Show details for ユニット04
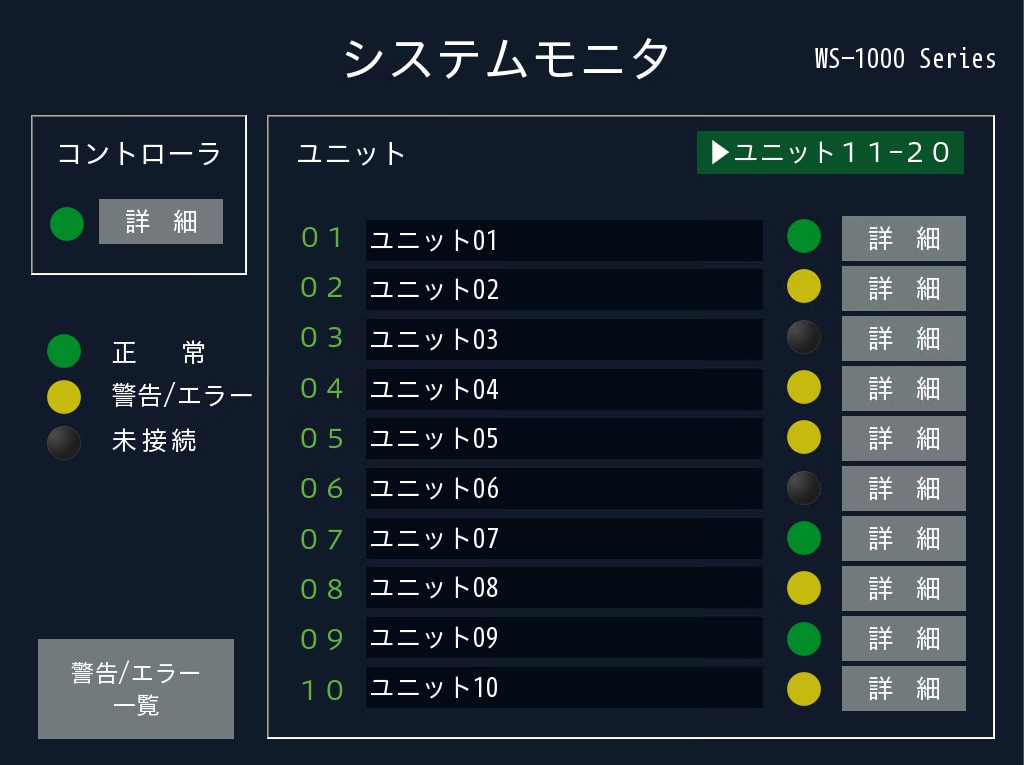This screenshot has width=1024, height=765. tap(904, 388)
